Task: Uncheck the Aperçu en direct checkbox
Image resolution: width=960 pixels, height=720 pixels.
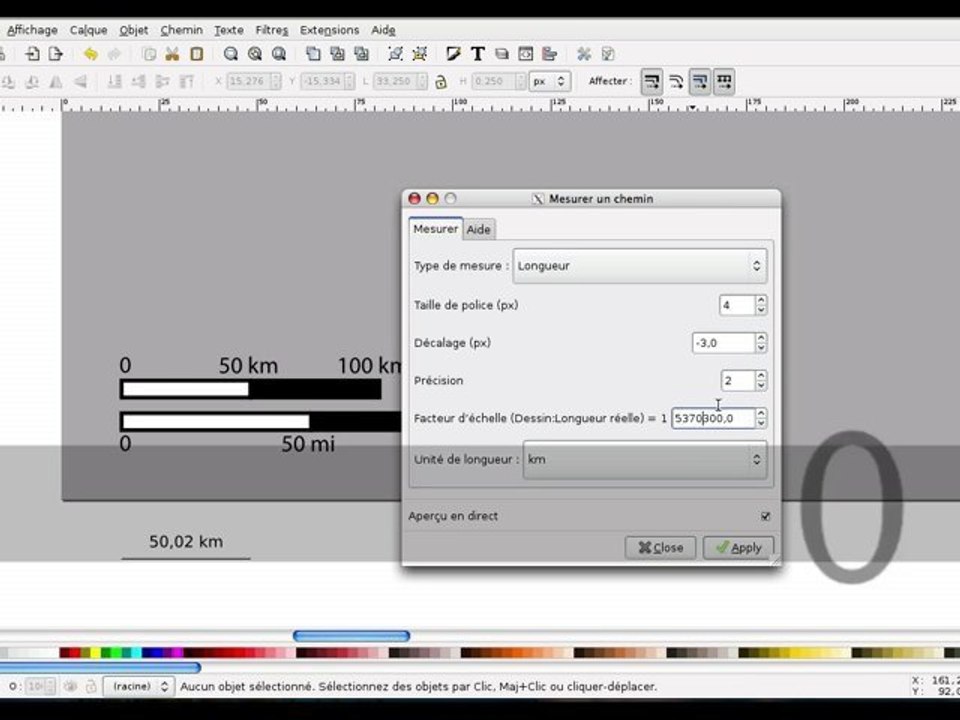Action: coord(765,516)
